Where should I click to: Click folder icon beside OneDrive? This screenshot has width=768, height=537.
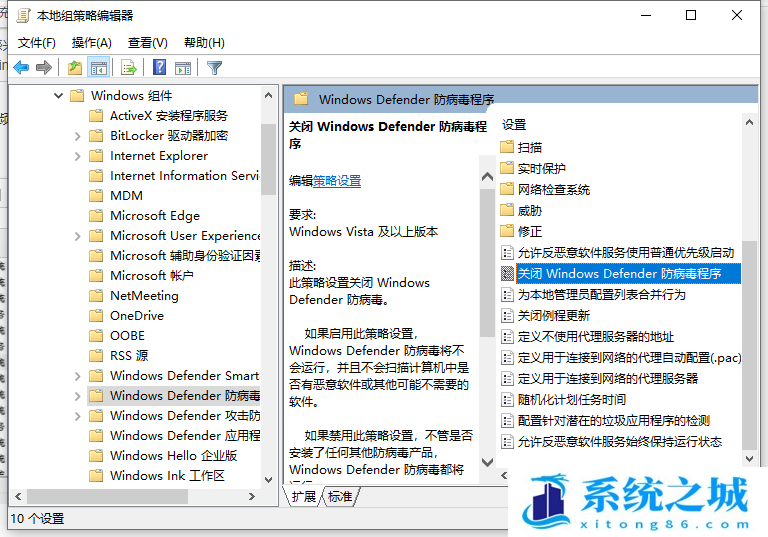coord(96,315)
